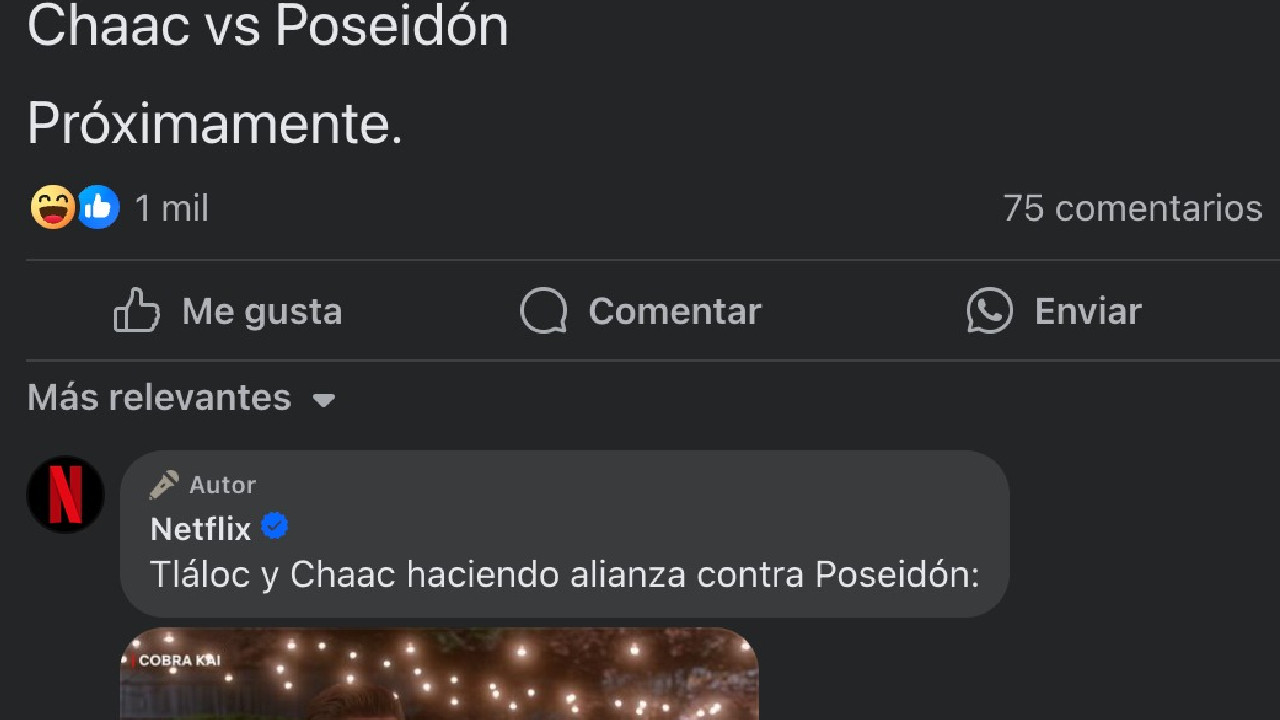
Task: Expand the Más relevantes sort arrow
Action: 323,400
